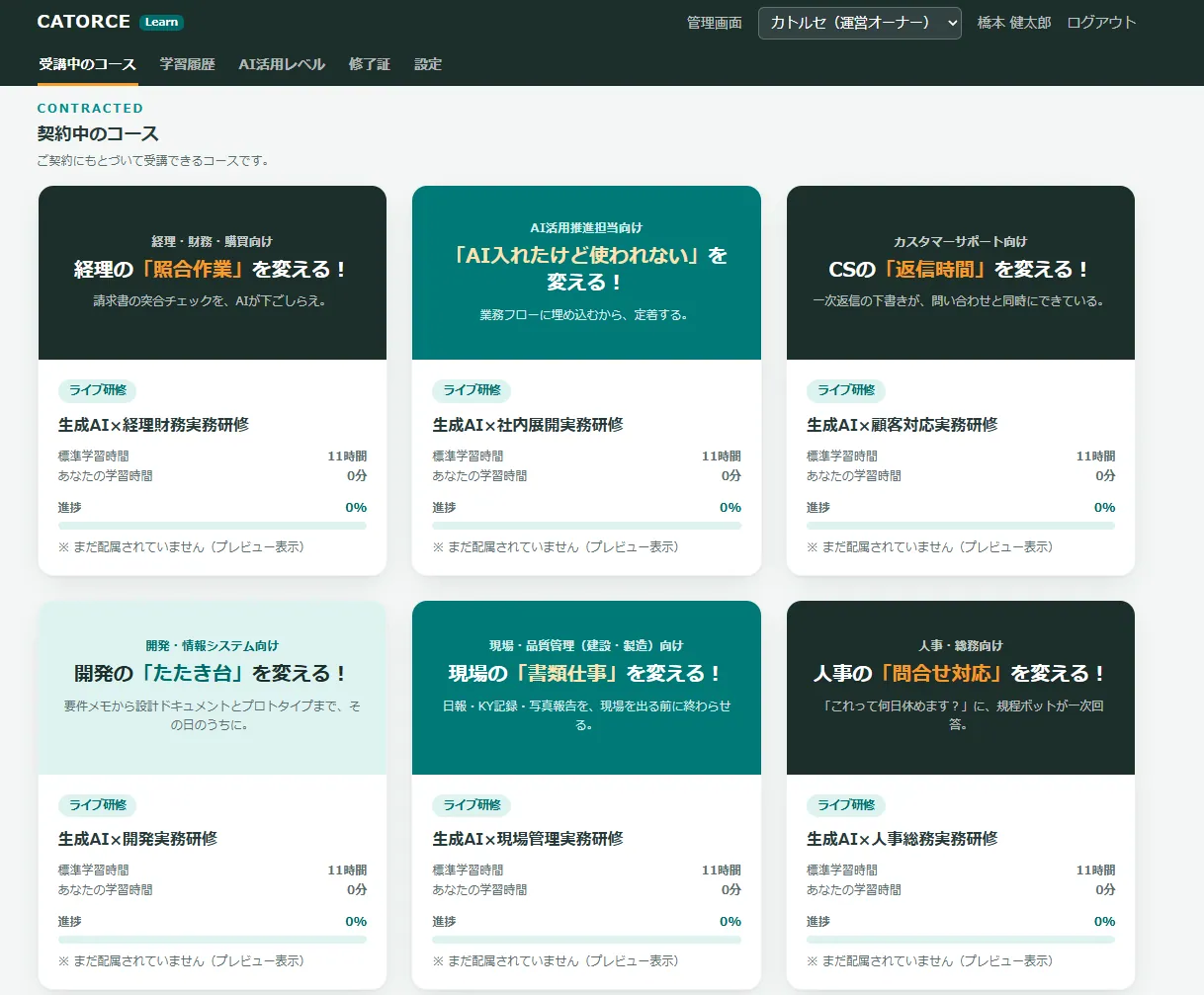This screenshot has width=1204, height=995.
Task: Click 現場・品質管理（建設・製造）向け subtitle text
Action: [x=586, y=645]
